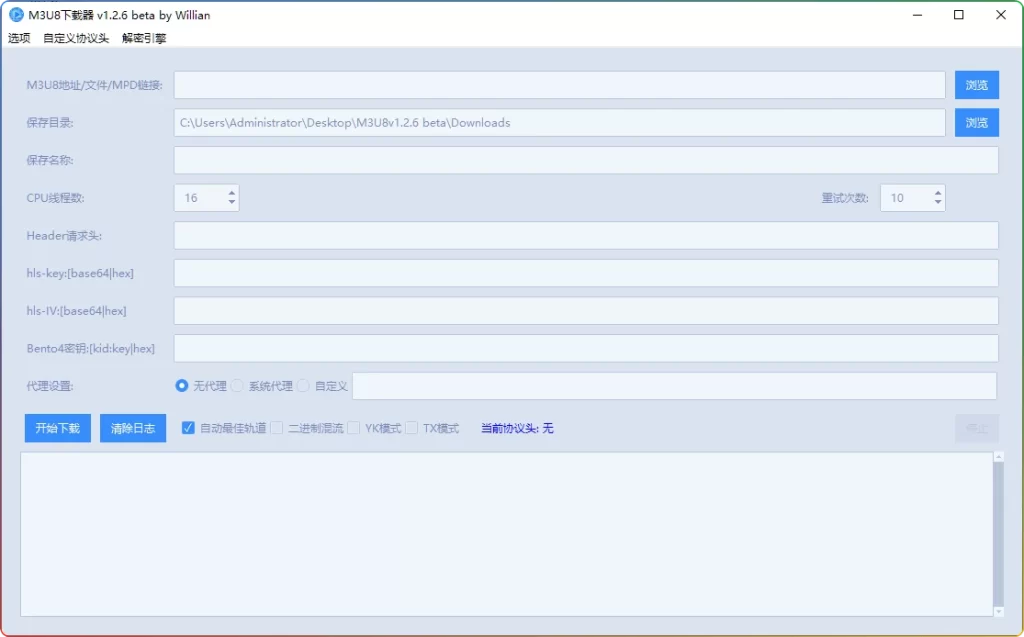Disable the 自动最佳轨道 checkbox
This screenshot has height=637, width=1024.
188,428
